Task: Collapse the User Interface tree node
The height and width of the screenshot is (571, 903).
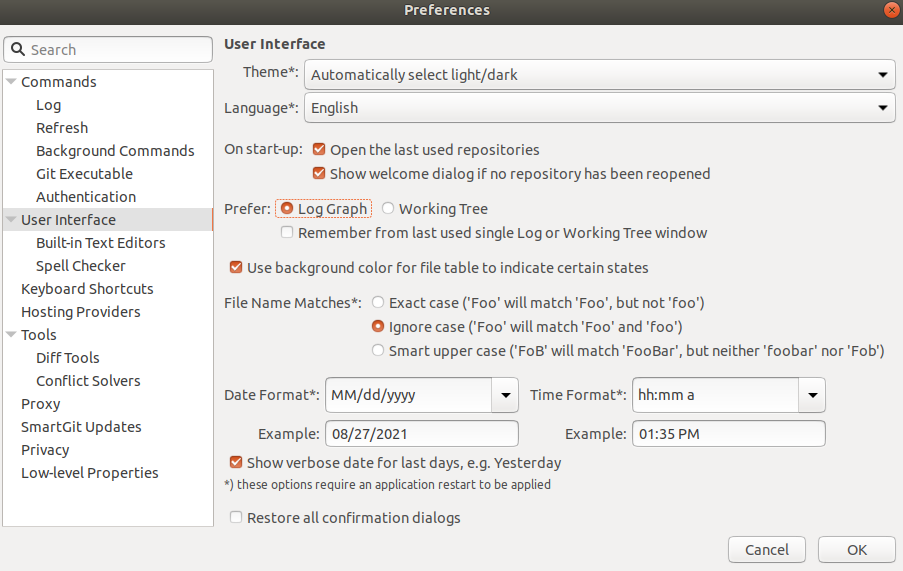Action: click(11, 219)
